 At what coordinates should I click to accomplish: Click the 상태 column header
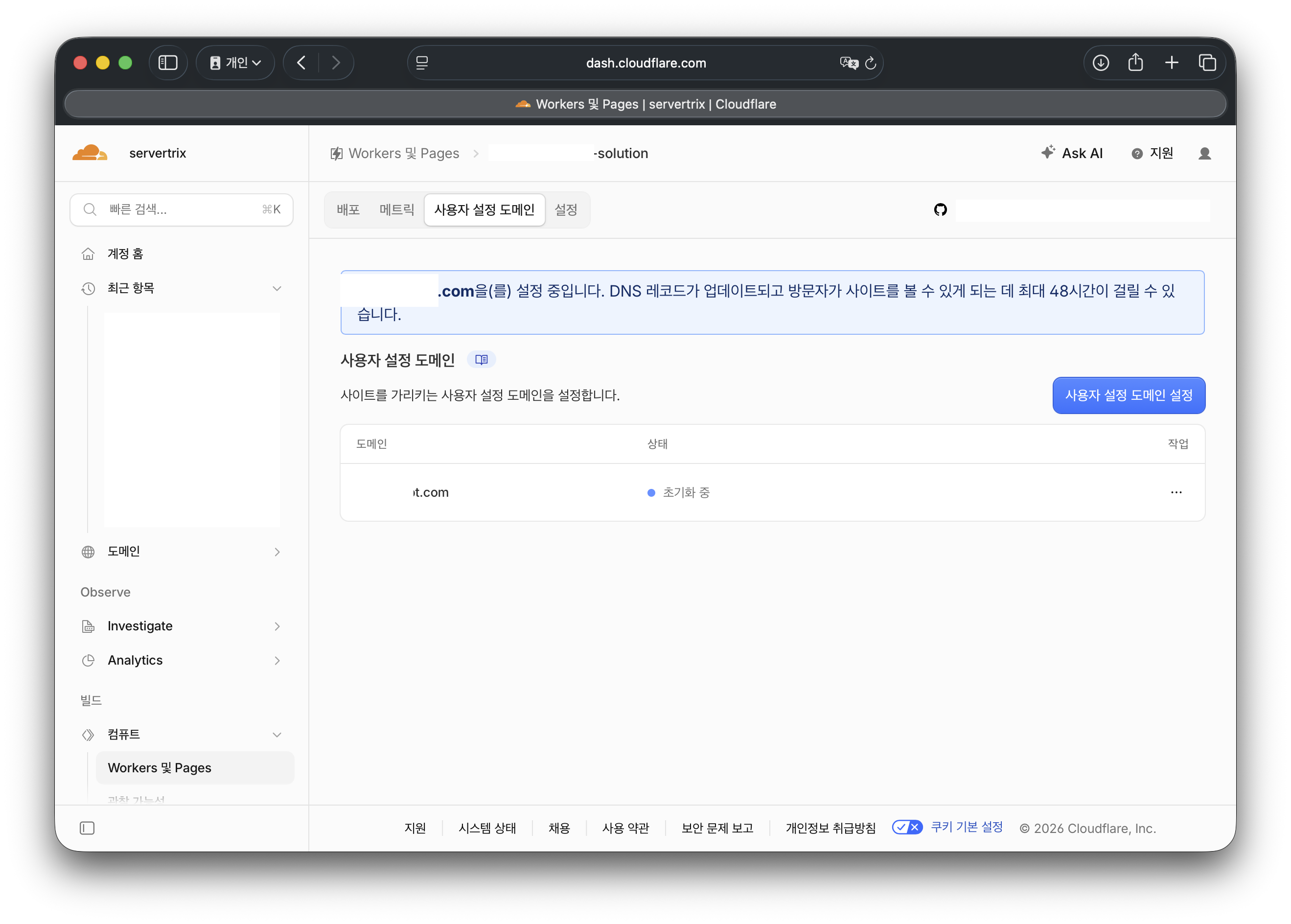pos(657,444)
